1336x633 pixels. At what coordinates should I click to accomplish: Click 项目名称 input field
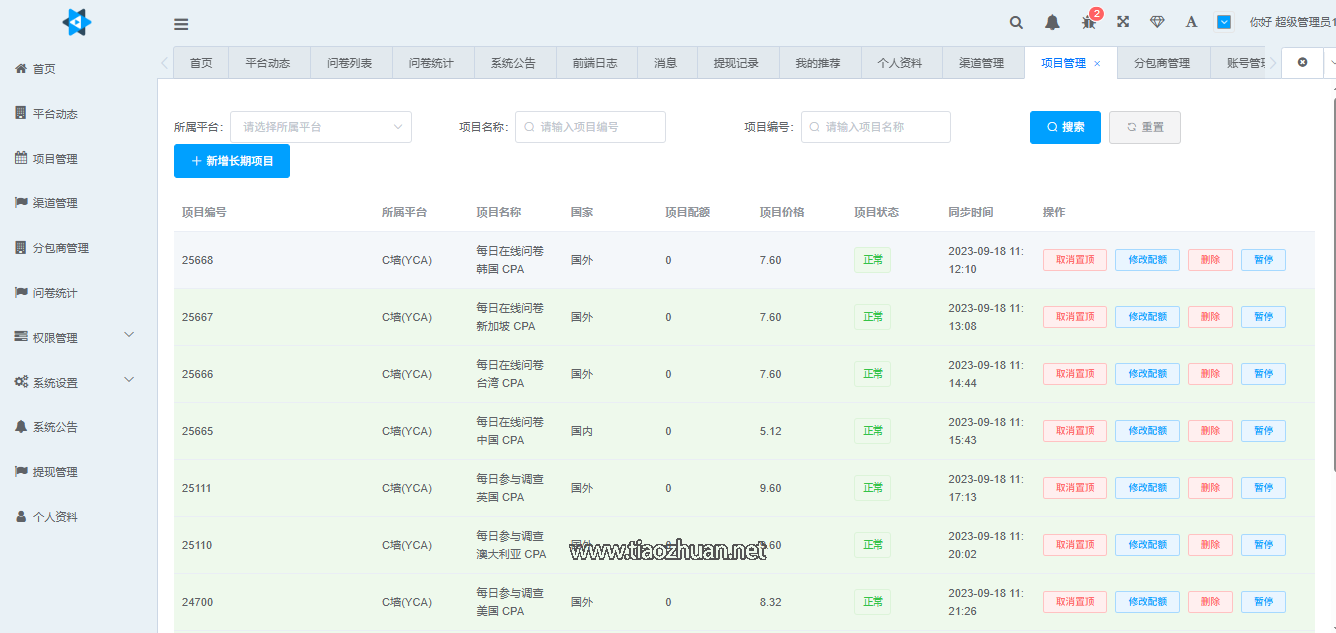pyautogui.click(x=591, y=127)
